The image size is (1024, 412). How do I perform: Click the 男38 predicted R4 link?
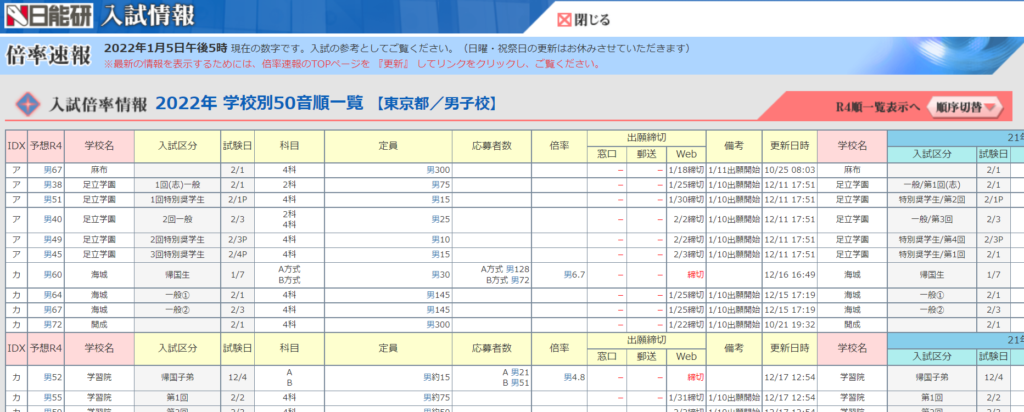click(53, 184)
